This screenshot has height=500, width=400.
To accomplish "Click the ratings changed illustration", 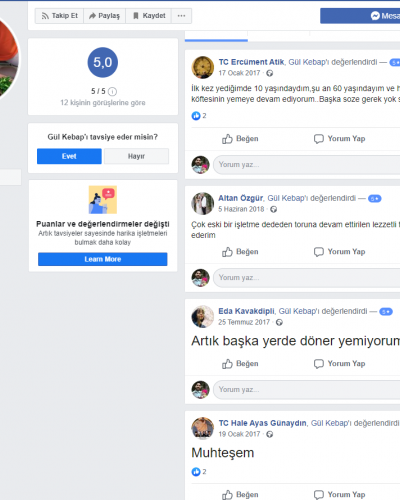I will (x=103, y=200).
